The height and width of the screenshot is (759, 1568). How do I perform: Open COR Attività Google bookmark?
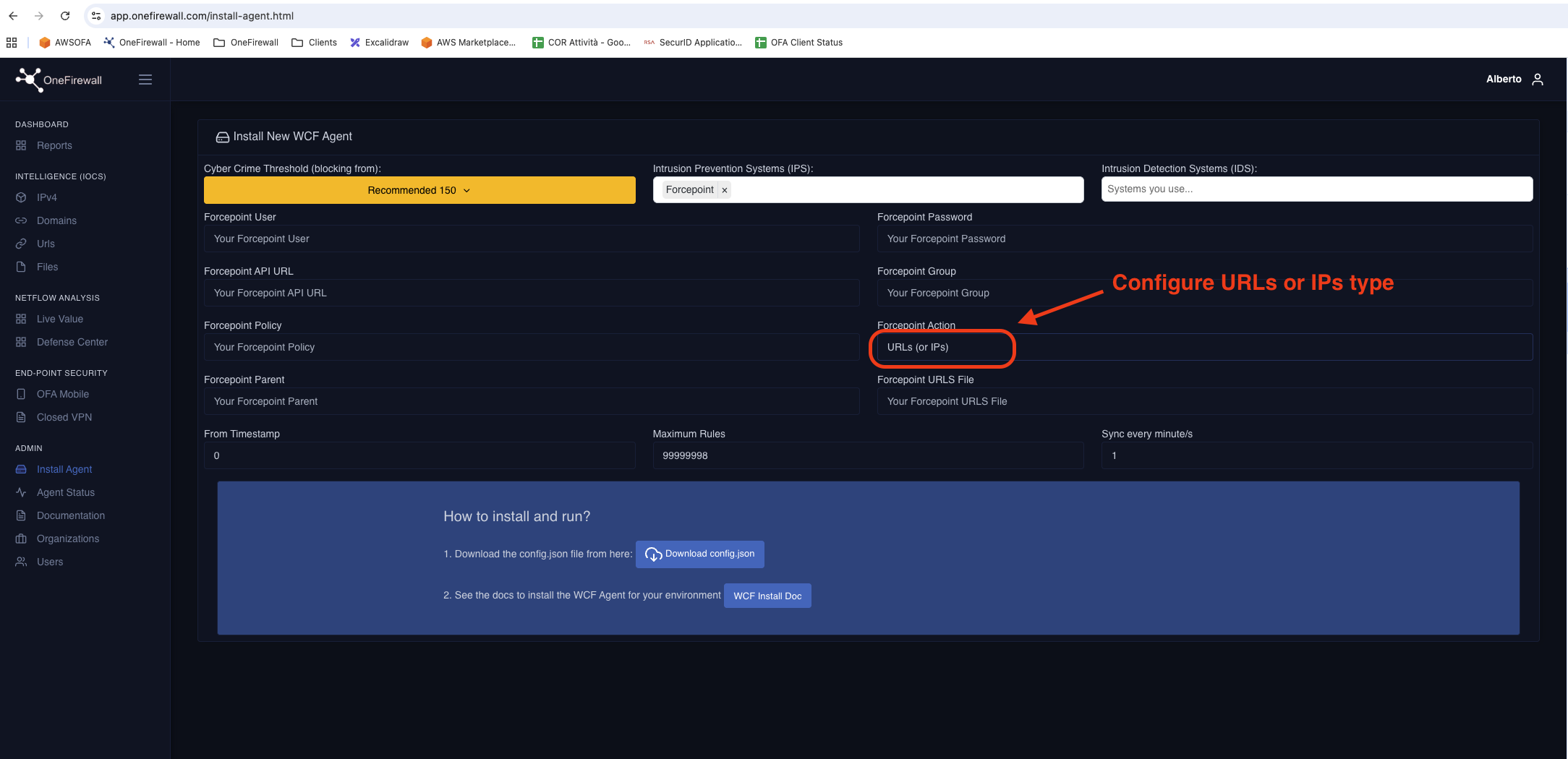[581, 43]
